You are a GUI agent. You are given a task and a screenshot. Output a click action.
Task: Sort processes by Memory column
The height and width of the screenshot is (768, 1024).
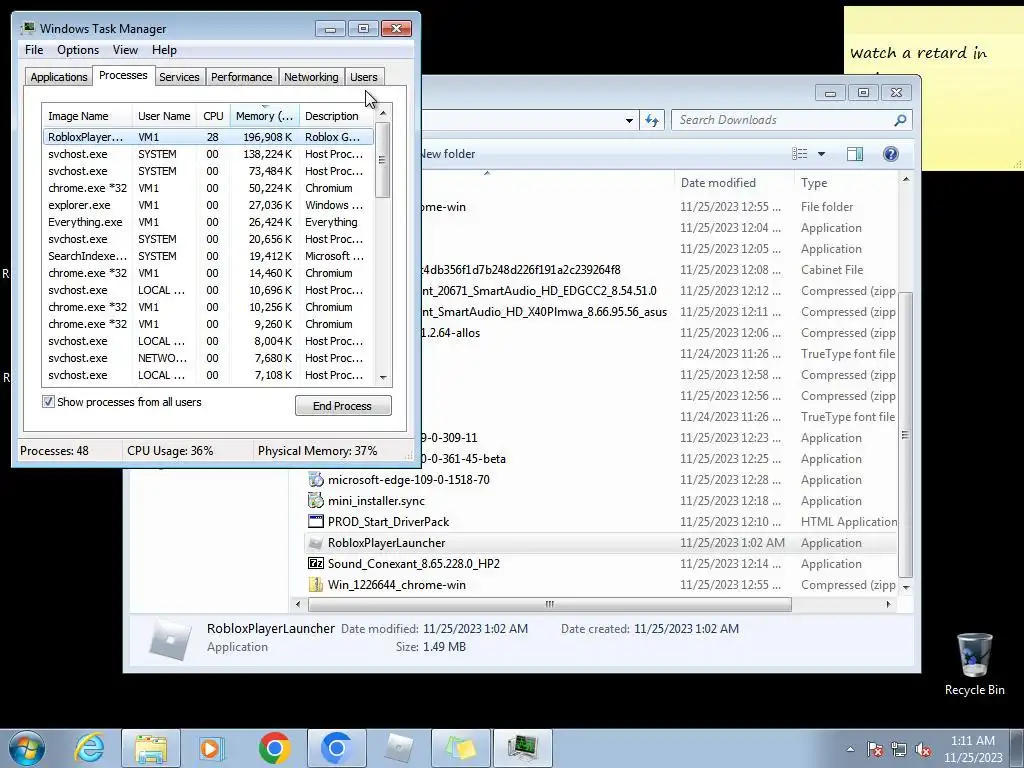click(x=264, y=116)
